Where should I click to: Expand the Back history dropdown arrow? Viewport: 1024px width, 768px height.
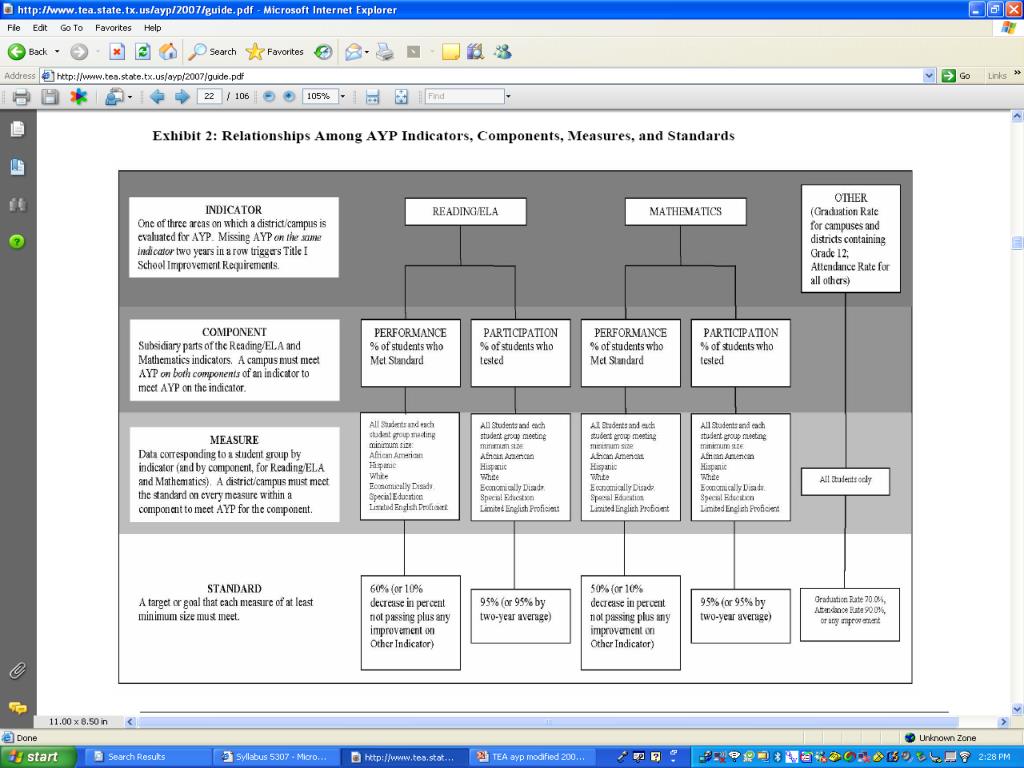(x=57, y=52)
